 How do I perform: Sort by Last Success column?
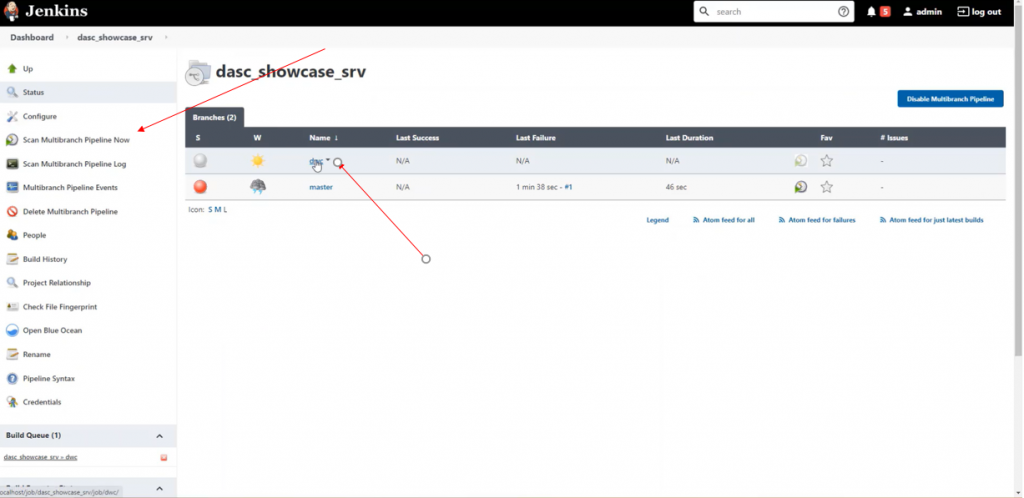(417, 138)
